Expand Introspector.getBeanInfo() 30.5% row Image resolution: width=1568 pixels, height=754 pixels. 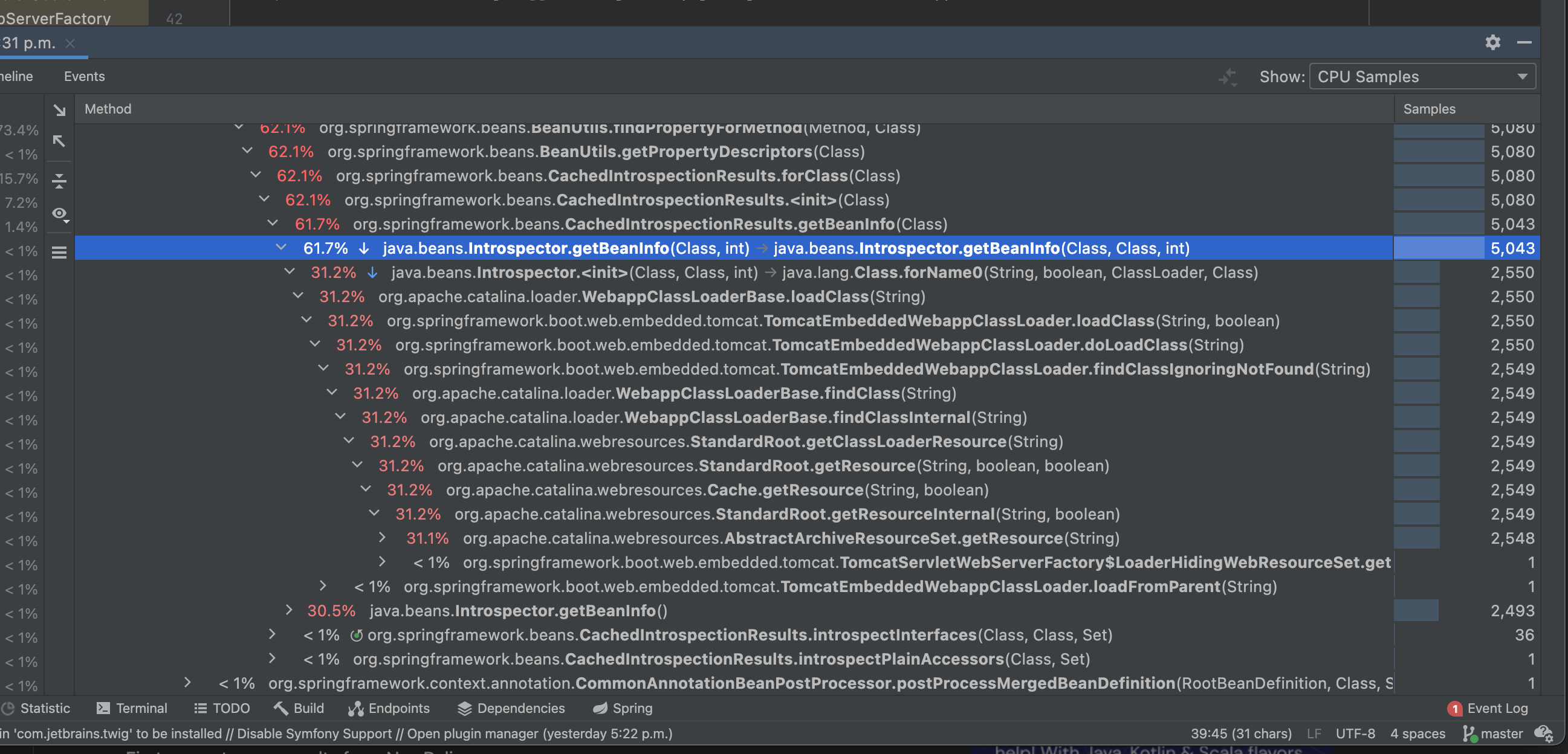[x=289, y=610]
